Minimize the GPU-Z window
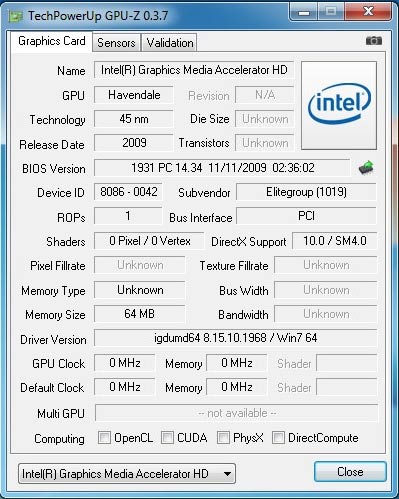The width and height of the screenshot is (399, 499). 304,12
